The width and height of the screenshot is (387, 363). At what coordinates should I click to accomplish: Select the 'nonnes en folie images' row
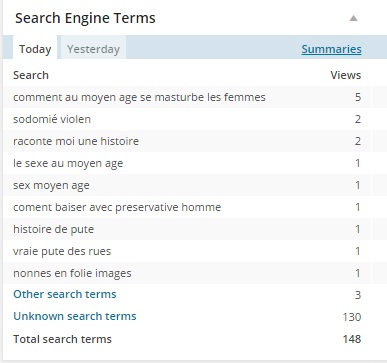pyautogui.click(x=187, y=273)
